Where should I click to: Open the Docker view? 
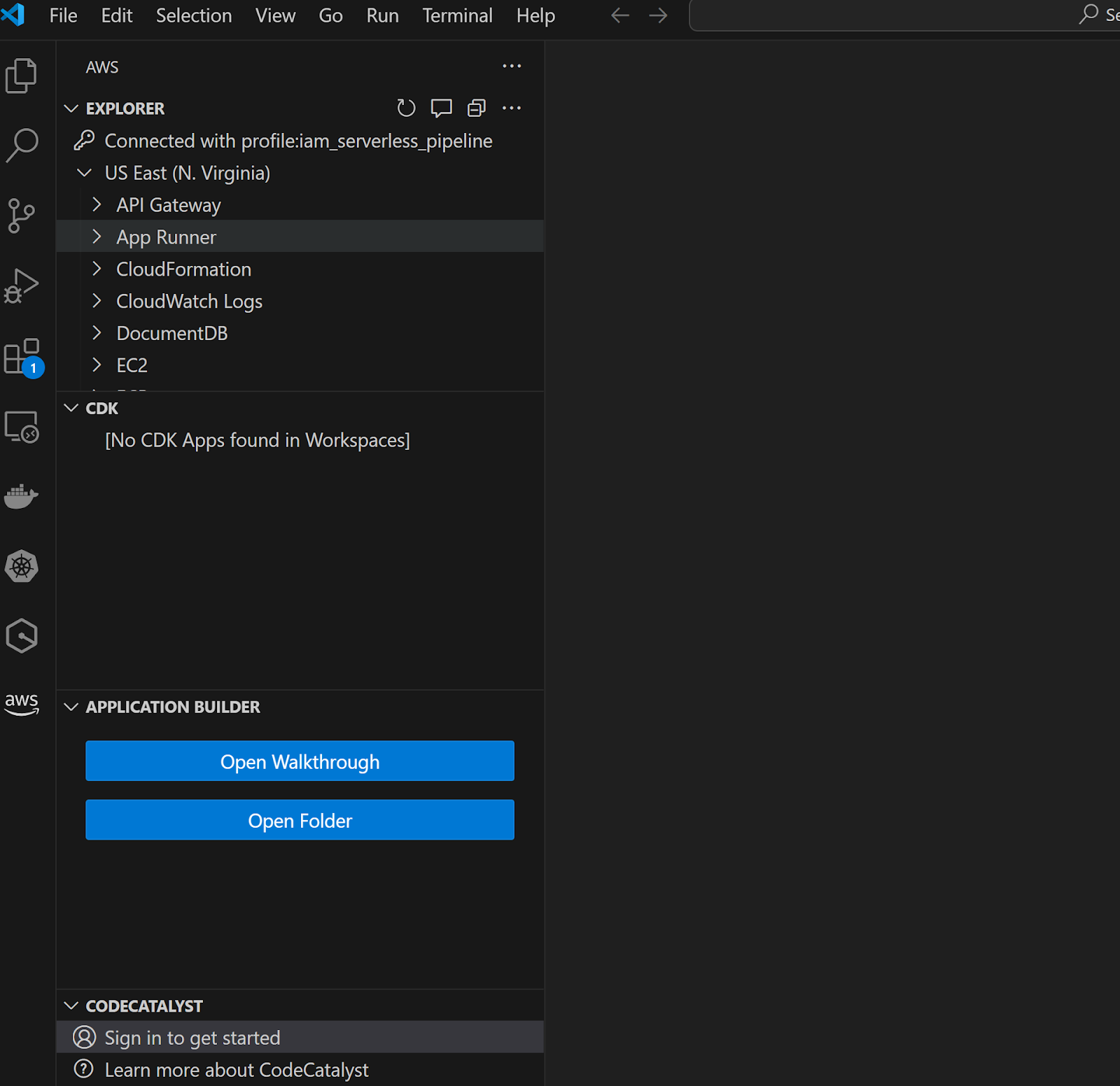point(21,496)
